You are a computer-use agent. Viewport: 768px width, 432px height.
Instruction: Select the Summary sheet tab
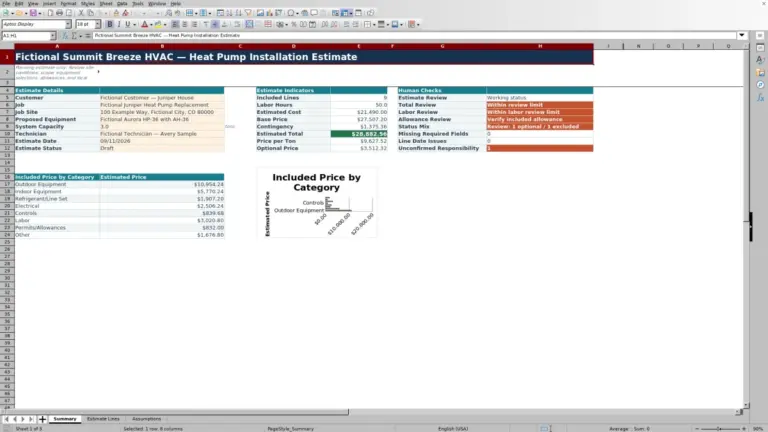[x=65, y=419]
